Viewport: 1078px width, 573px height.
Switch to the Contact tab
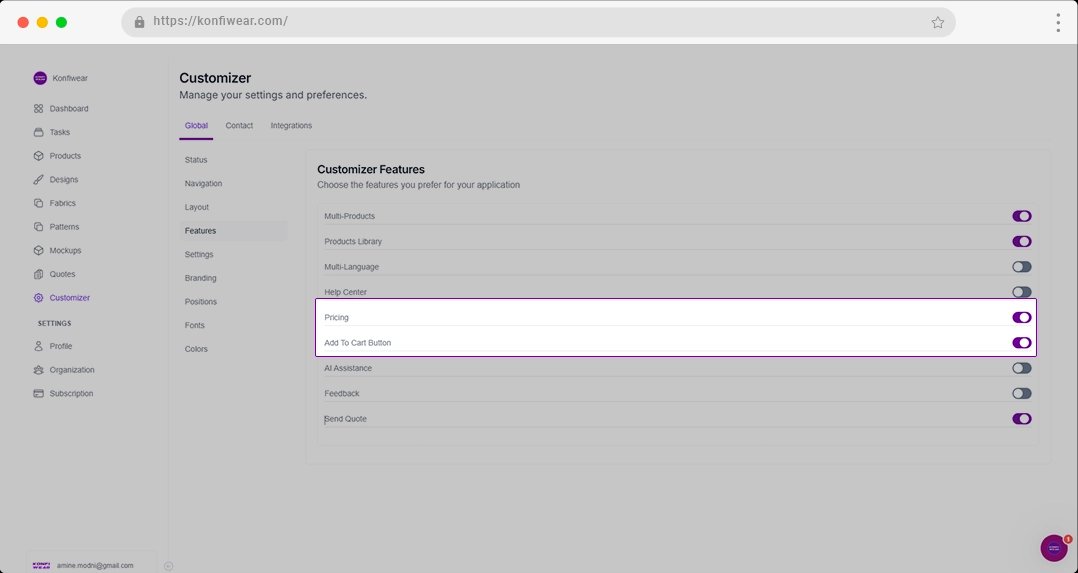(239, 126)
